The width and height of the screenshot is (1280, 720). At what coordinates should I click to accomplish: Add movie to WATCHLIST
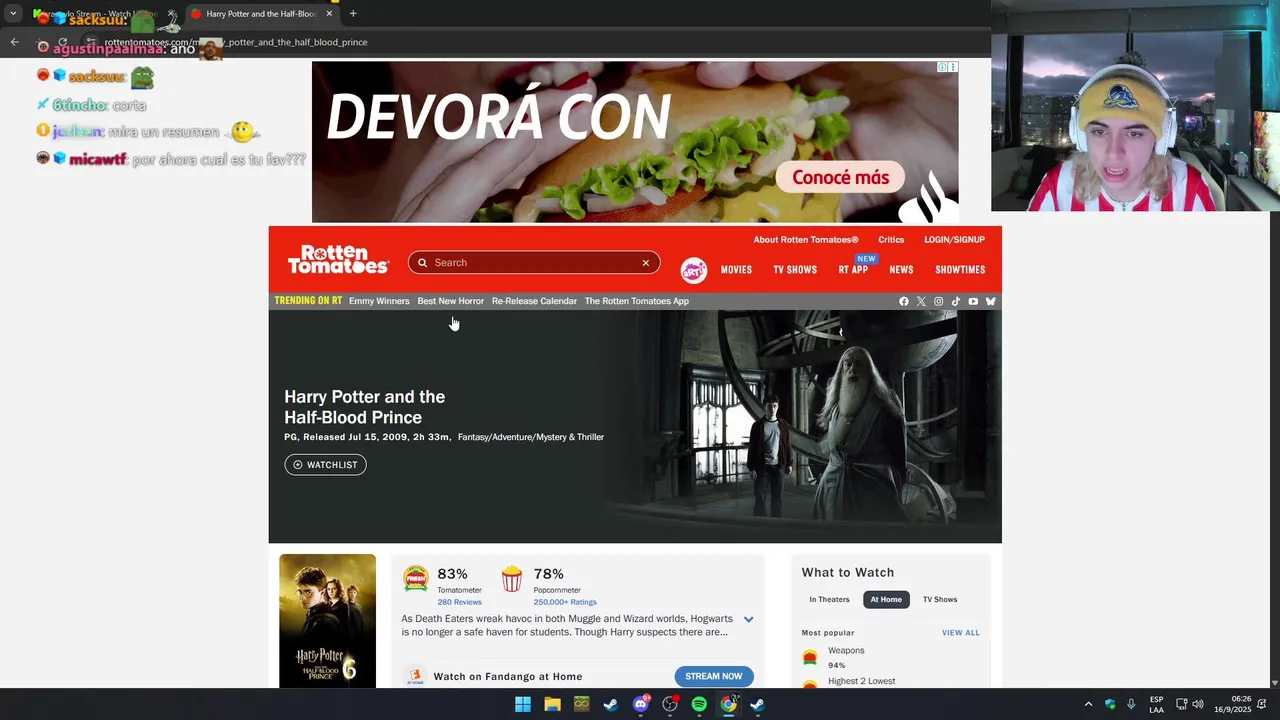(325, 465)
